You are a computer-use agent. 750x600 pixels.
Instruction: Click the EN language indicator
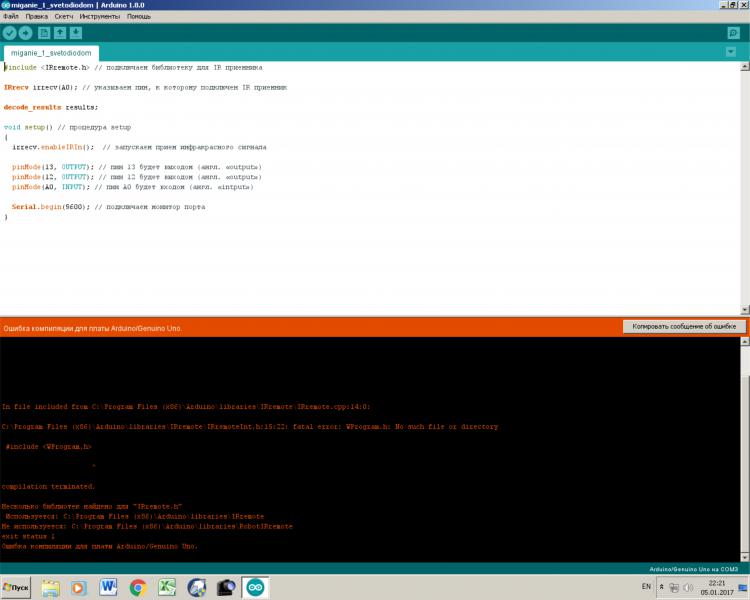646,586
